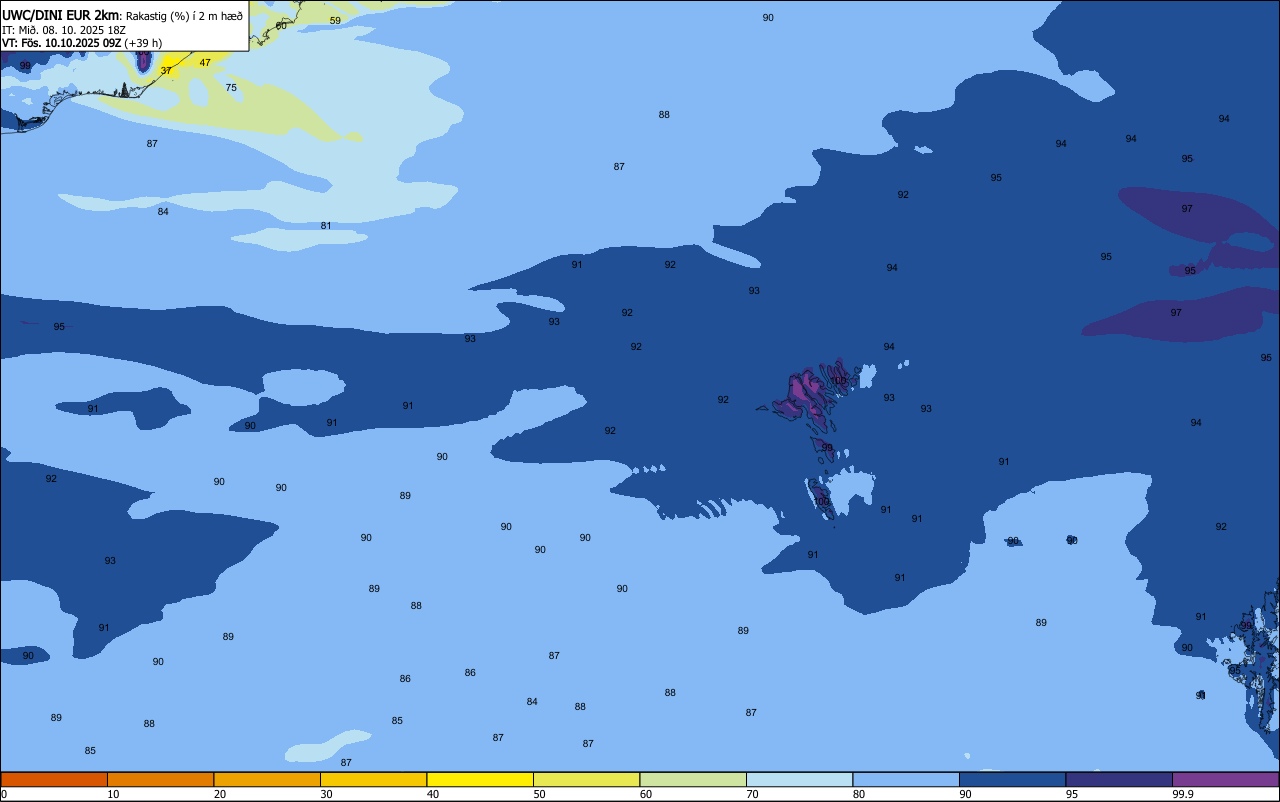Click the 0–10 dark orange legend swatch
This screenshot has width=1280, height=802.
(54, 779)
